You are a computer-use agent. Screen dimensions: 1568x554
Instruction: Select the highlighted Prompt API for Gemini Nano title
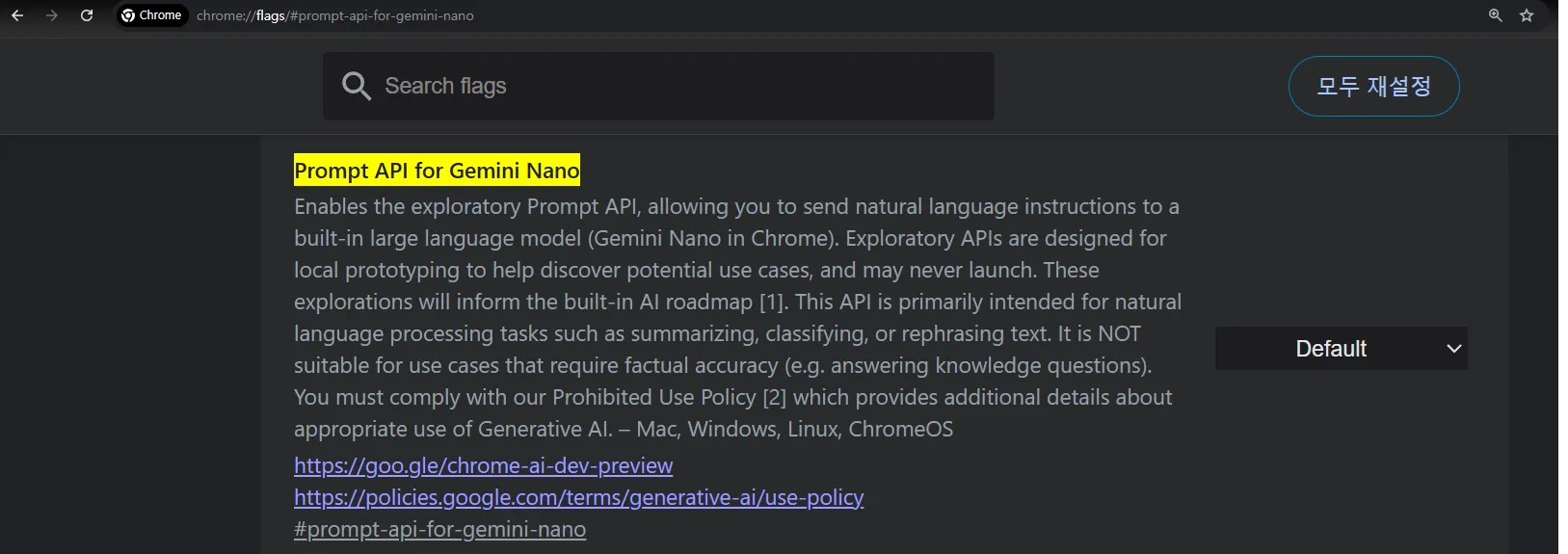tap(437, 171)
